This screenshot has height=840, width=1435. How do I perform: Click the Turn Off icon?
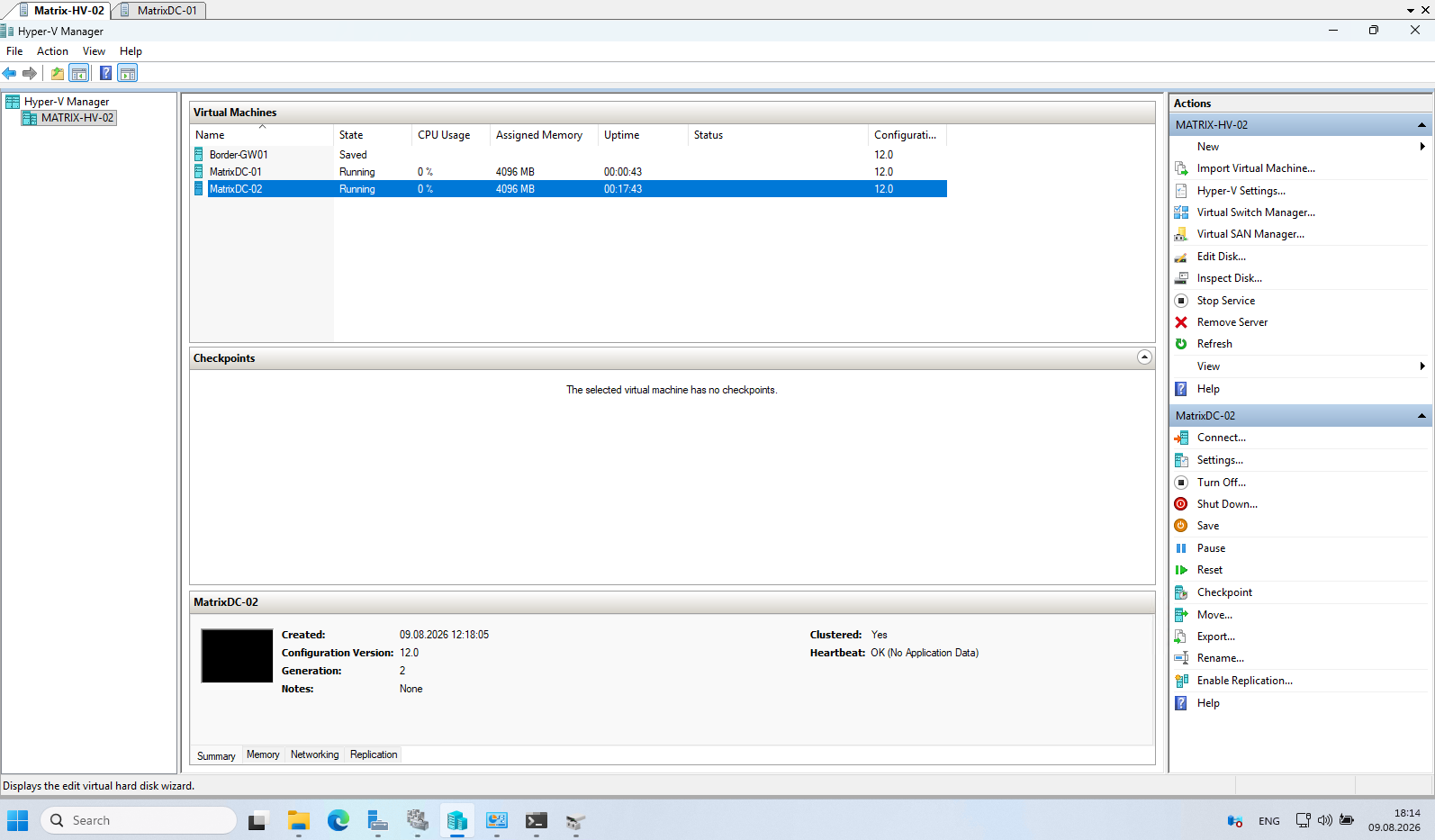pos(1181,483)
